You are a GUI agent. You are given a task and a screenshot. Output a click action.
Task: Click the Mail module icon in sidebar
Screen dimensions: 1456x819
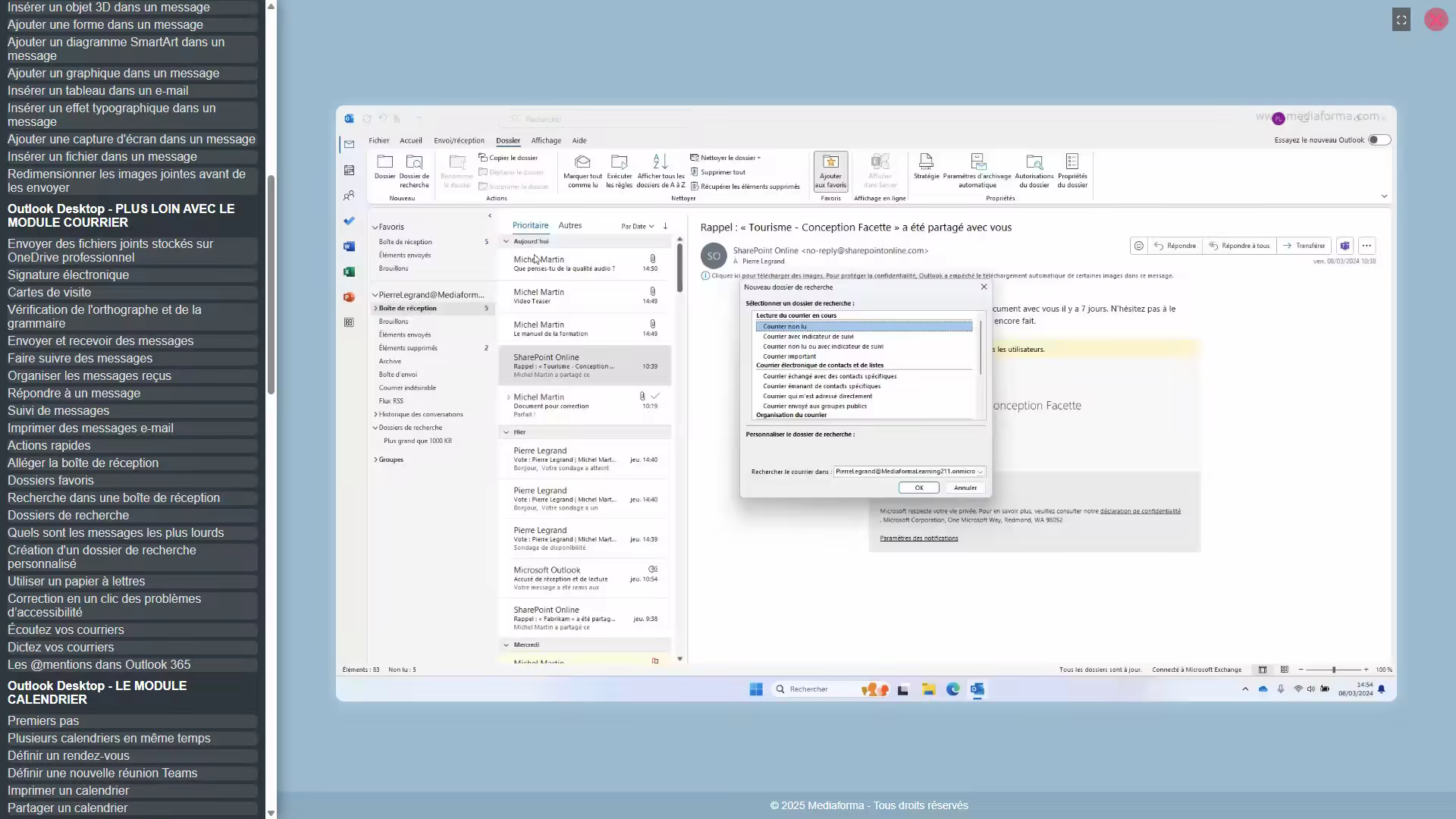[349, 144]
